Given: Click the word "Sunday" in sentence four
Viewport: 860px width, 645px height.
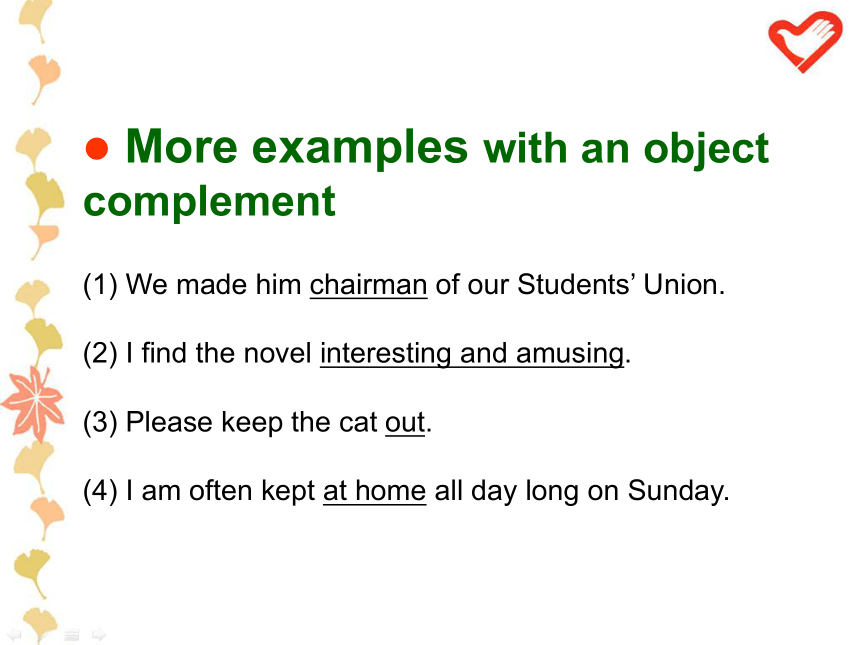Looking at the screenshot, I should (x=675, y=491).
